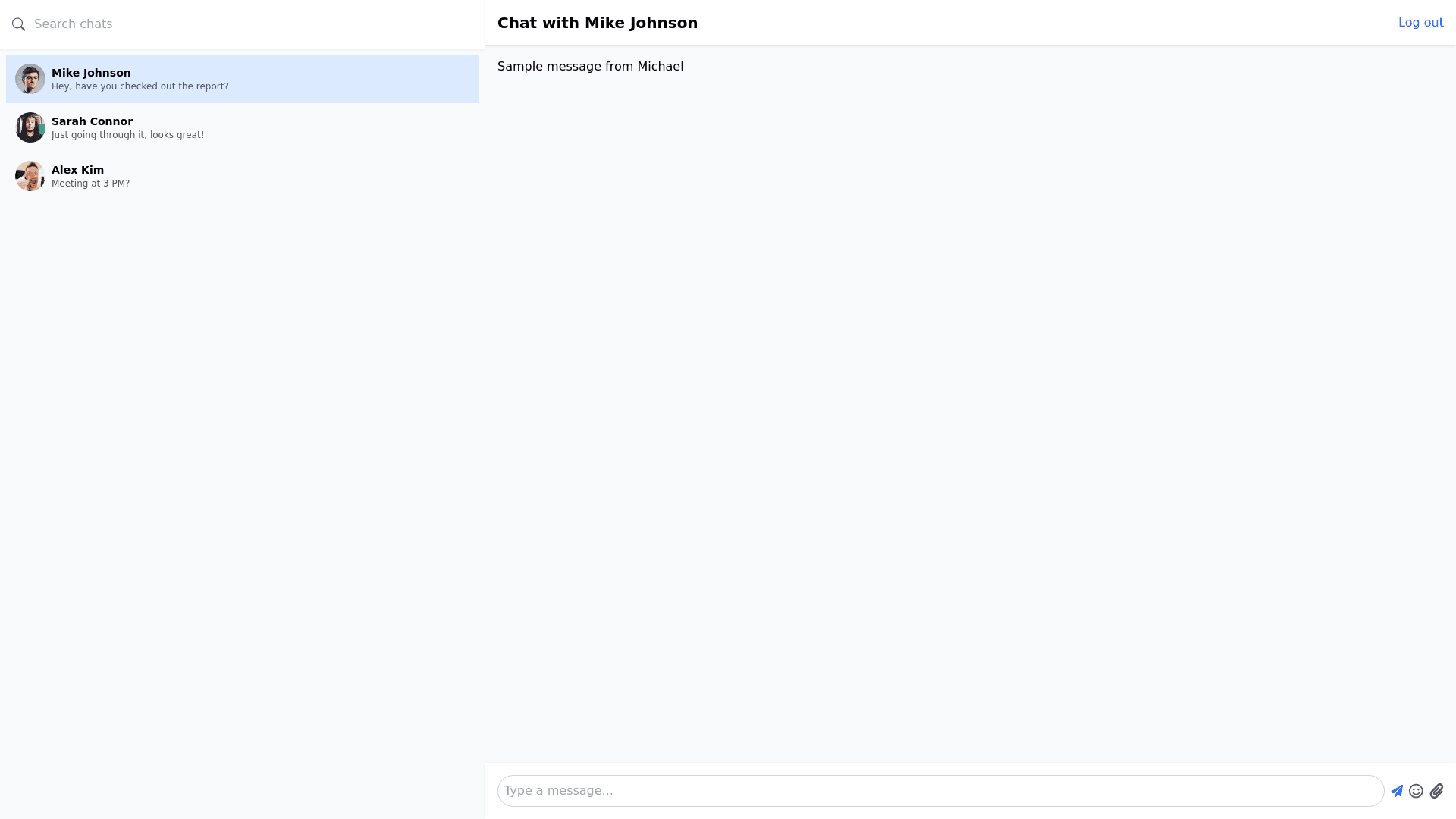The image size is (1456, 819).
Task: Click Mike Johnson's avatar picture
Action: (30, 79)
